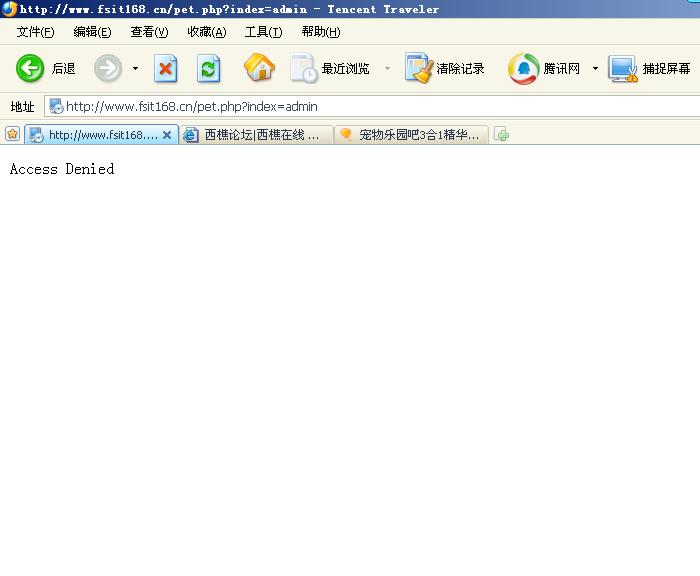Click the 清除记录 label
Image resolution: width=700 pixels, height=576 pixels.
pos(460,68)
